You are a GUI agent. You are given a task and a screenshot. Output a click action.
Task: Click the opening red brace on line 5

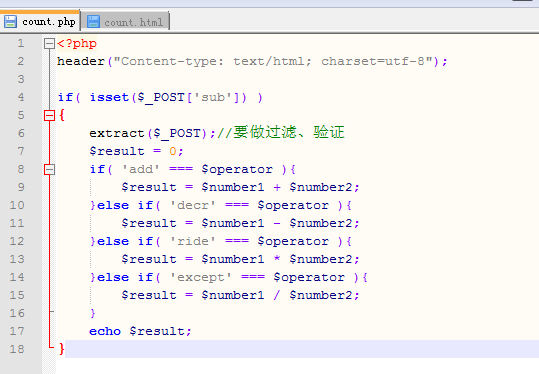pyautogui.click(x=62, y=115)
